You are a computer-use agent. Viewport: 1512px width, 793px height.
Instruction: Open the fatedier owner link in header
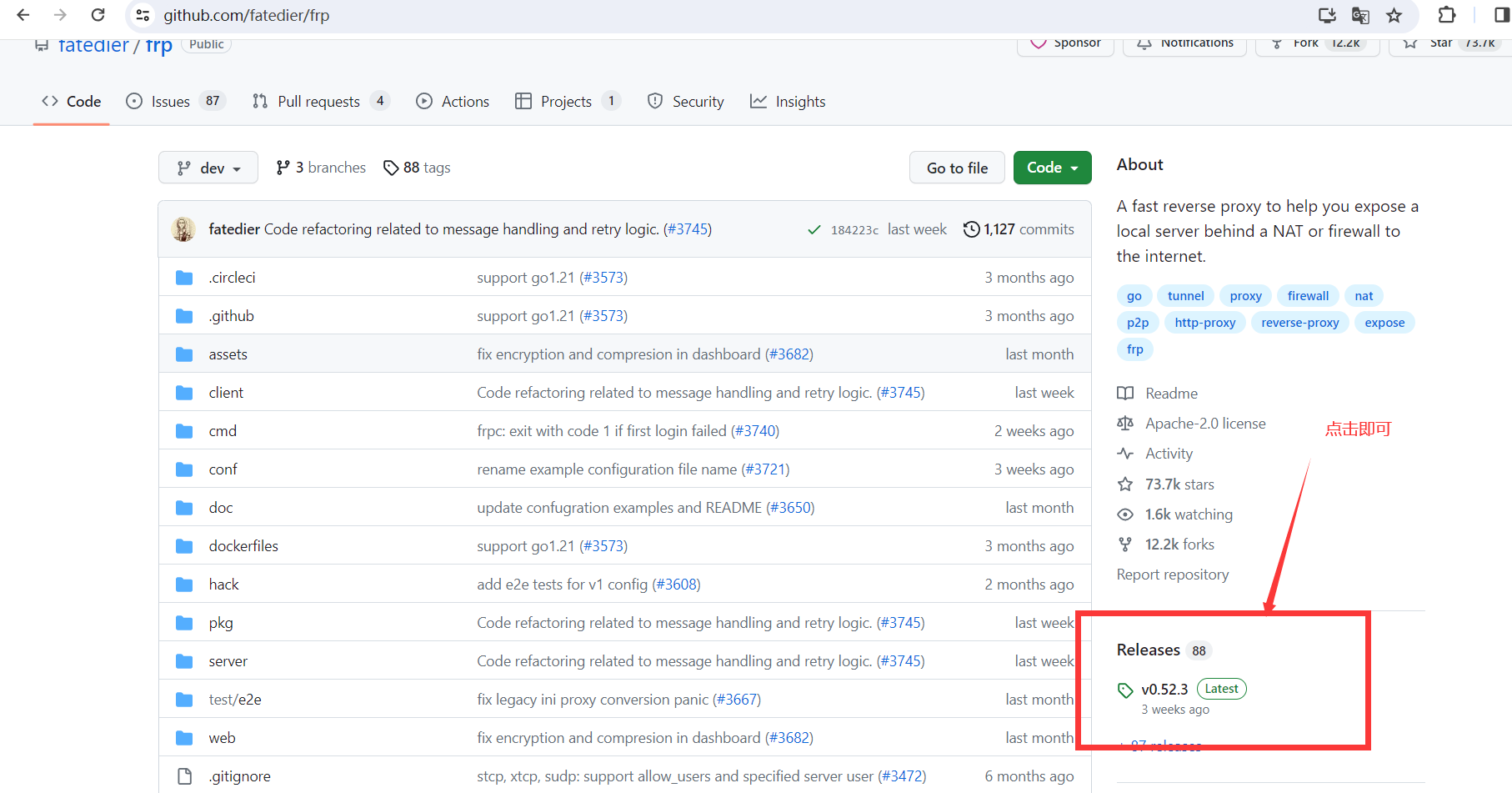point(93,45)
